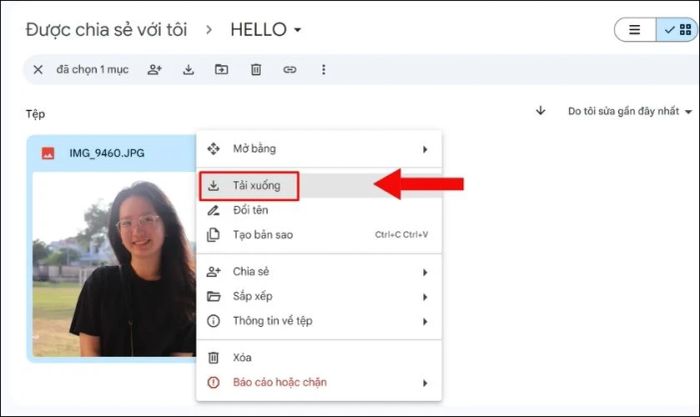Choose 'Tải xuống' in context menu
The height and width of the screenshot is (417, 700).
click(319, 185)
